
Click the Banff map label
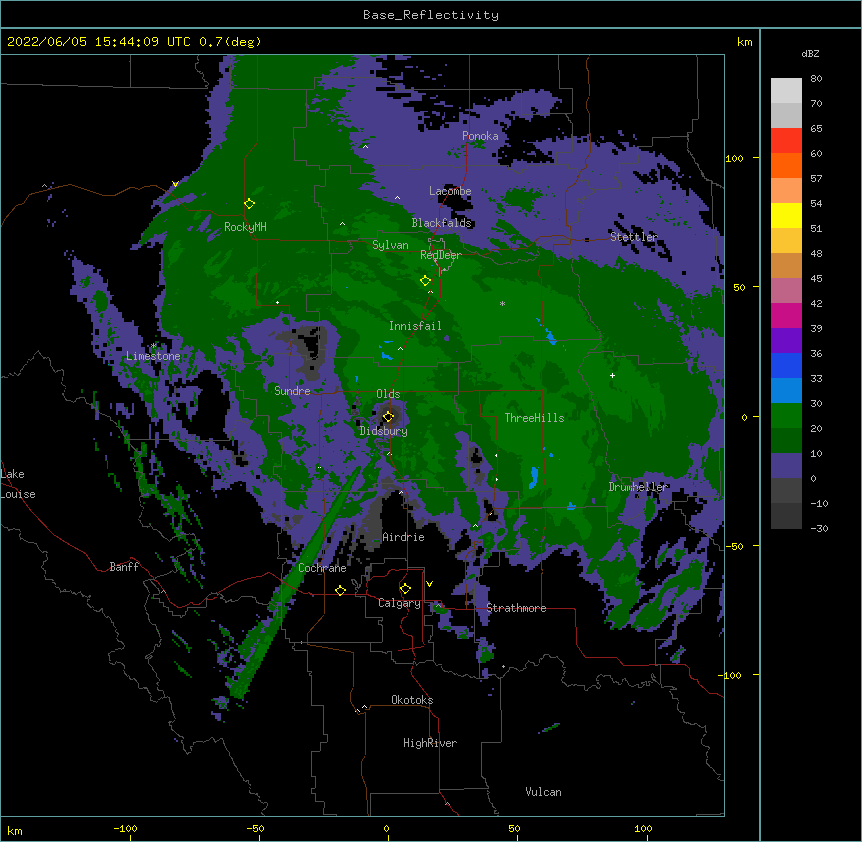click(x=124, y=567)
